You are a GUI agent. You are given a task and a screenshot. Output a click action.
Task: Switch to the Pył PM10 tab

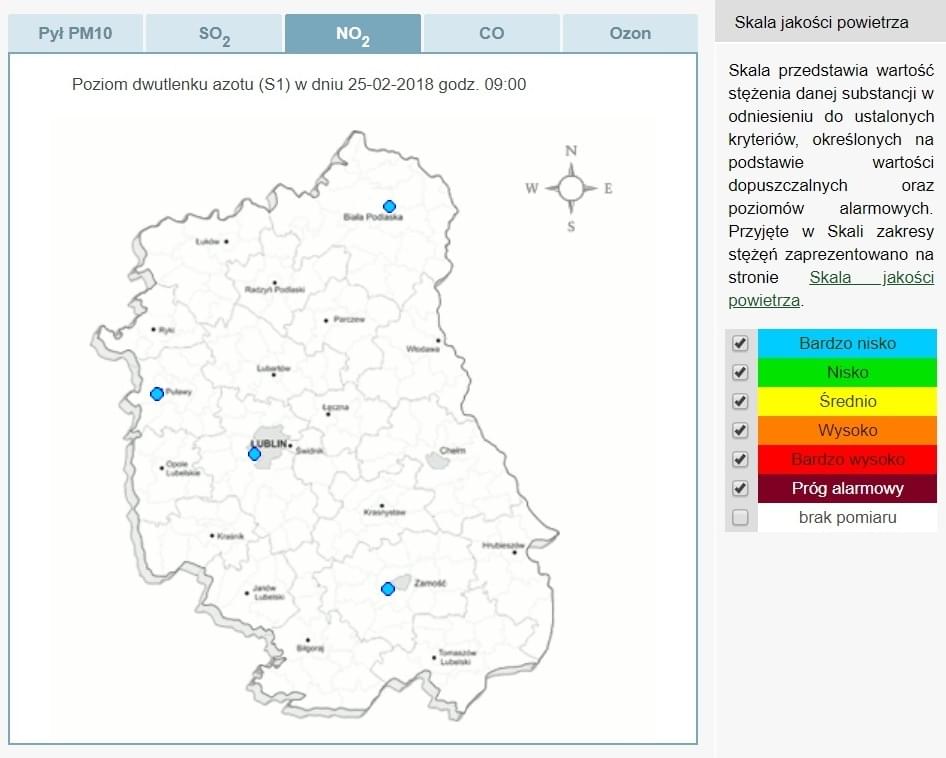(75, 33)
